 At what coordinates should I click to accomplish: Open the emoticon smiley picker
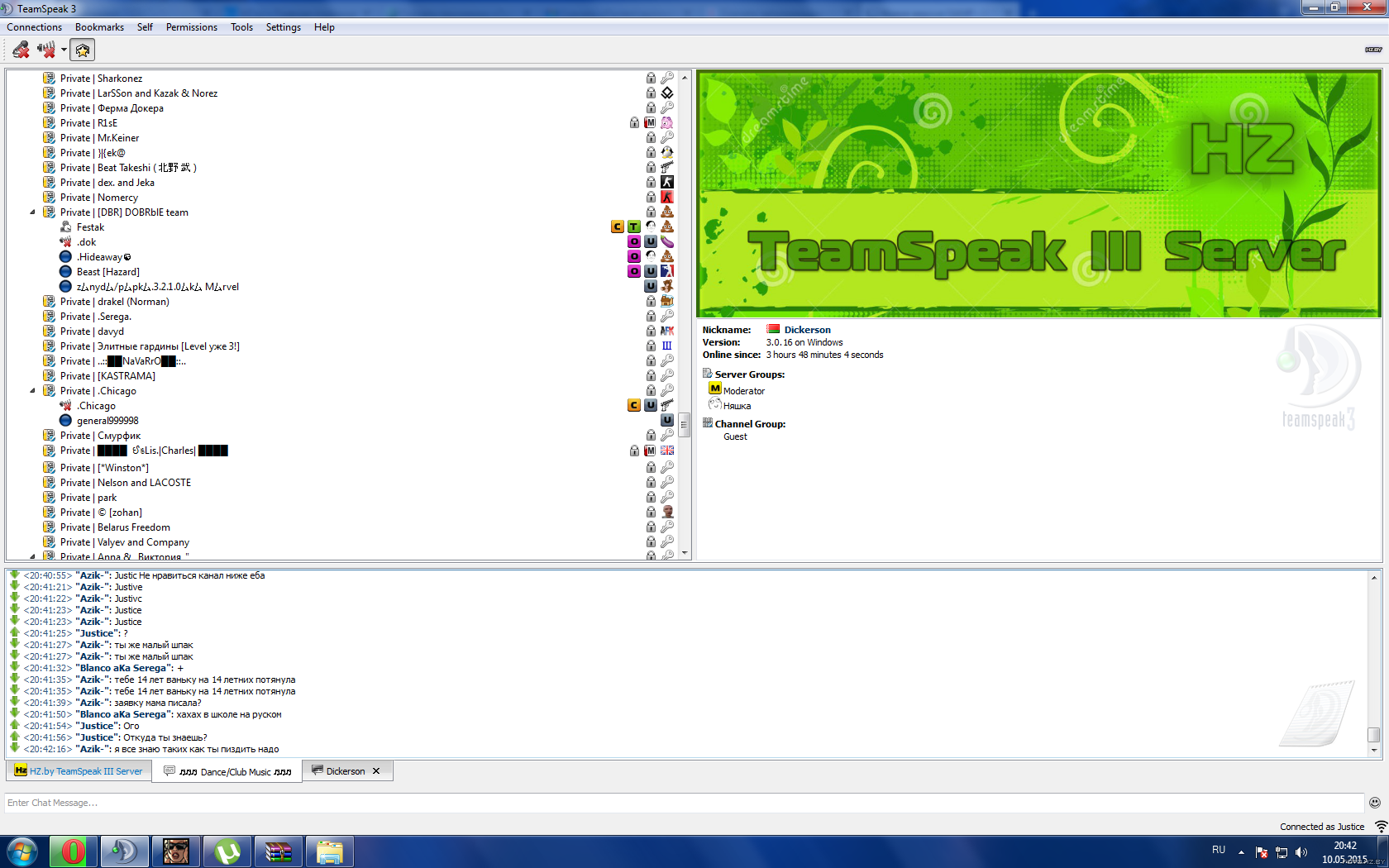pyautogui.click(x=1375, y=803)
